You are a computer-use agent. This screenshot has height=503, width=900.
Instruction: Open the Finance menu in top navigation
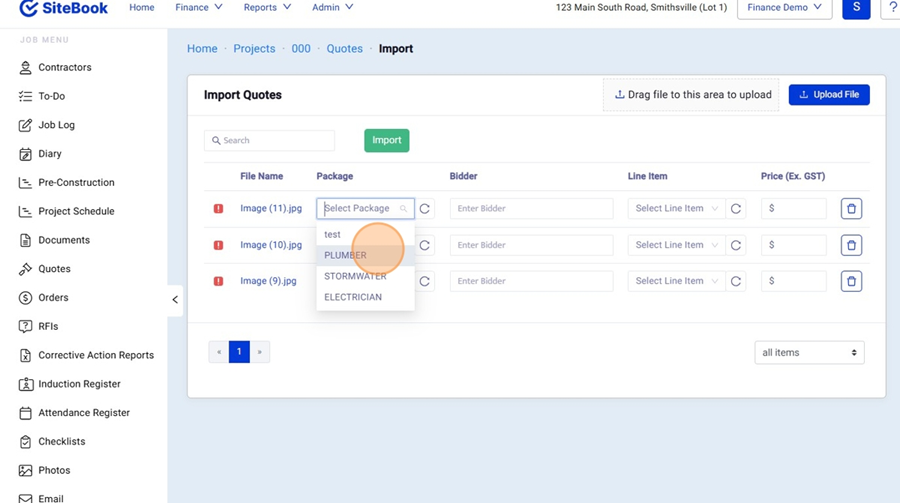(x=198, y=8)
